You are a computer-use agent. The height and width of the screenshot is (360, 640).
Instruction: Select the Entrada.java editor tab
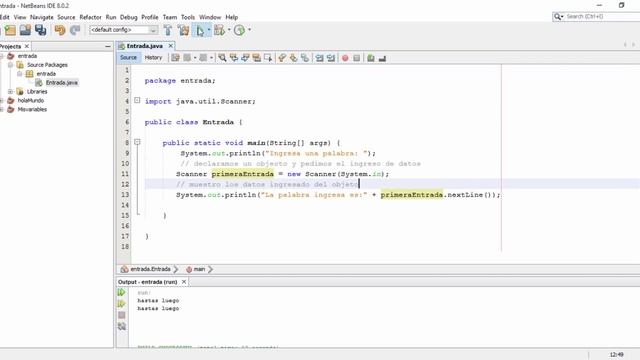[144, 46]
